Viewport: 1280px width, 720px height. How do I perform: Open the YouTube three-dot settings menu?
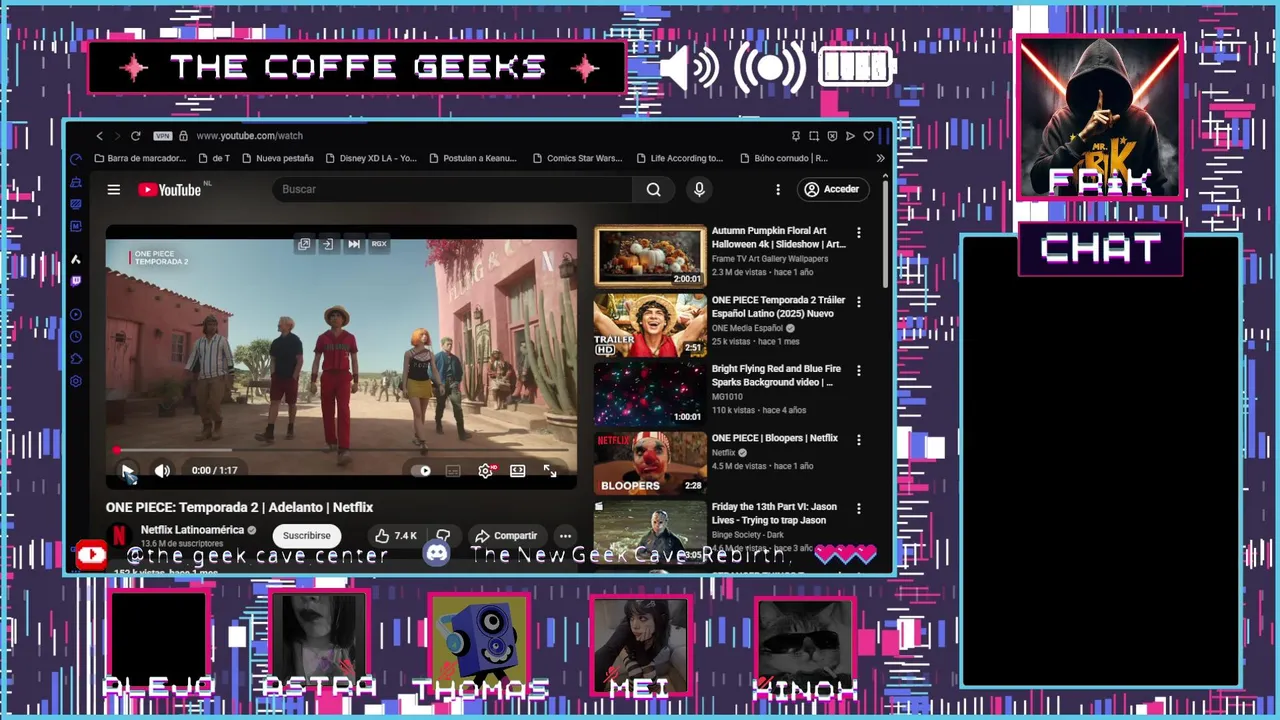pos(778,189)
